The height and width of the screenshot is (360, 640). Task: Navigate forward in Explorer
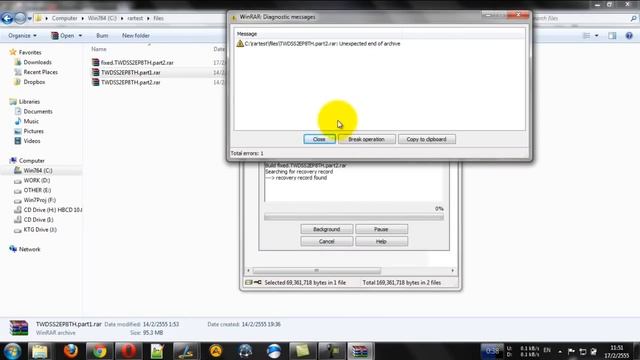(x=20, y=18)
